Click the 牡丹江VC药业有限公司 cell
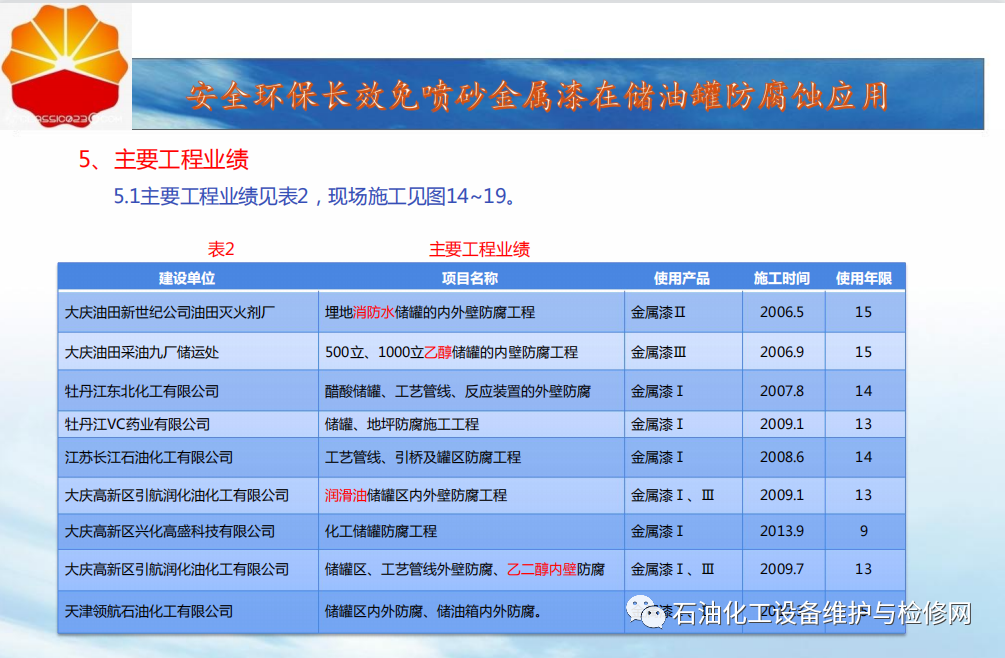The image size is (1005, 658). (x=137, y=424)
